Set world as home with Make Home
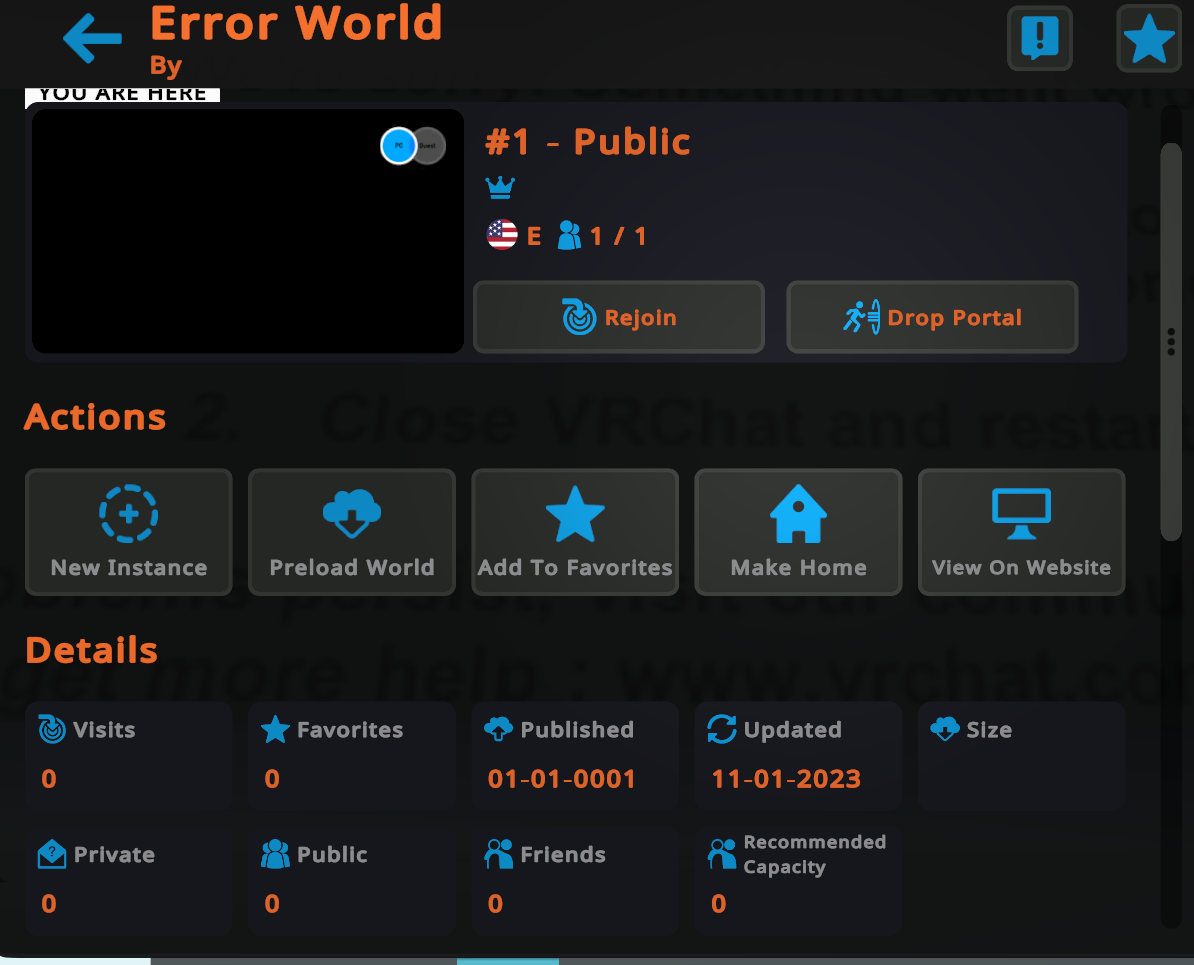The width and height of the screenshot is (1194, 965). [x=798, y=532]
